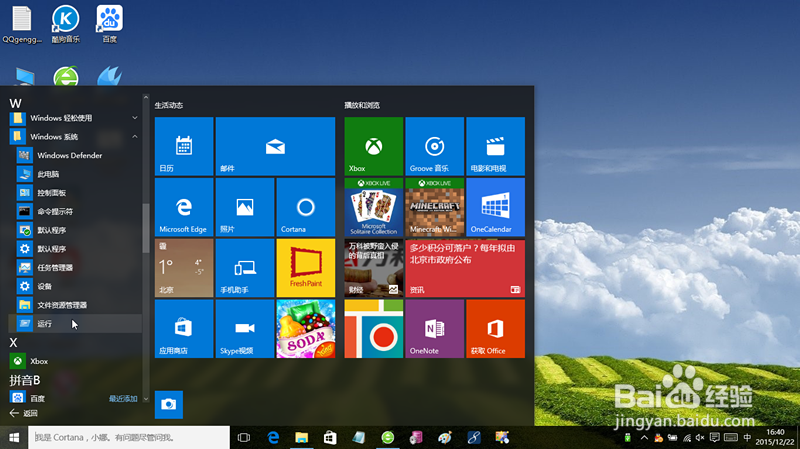Open 文件资源管理器 in the app list
The width and height of the screenshot is (800, 449).
[74, 305]
